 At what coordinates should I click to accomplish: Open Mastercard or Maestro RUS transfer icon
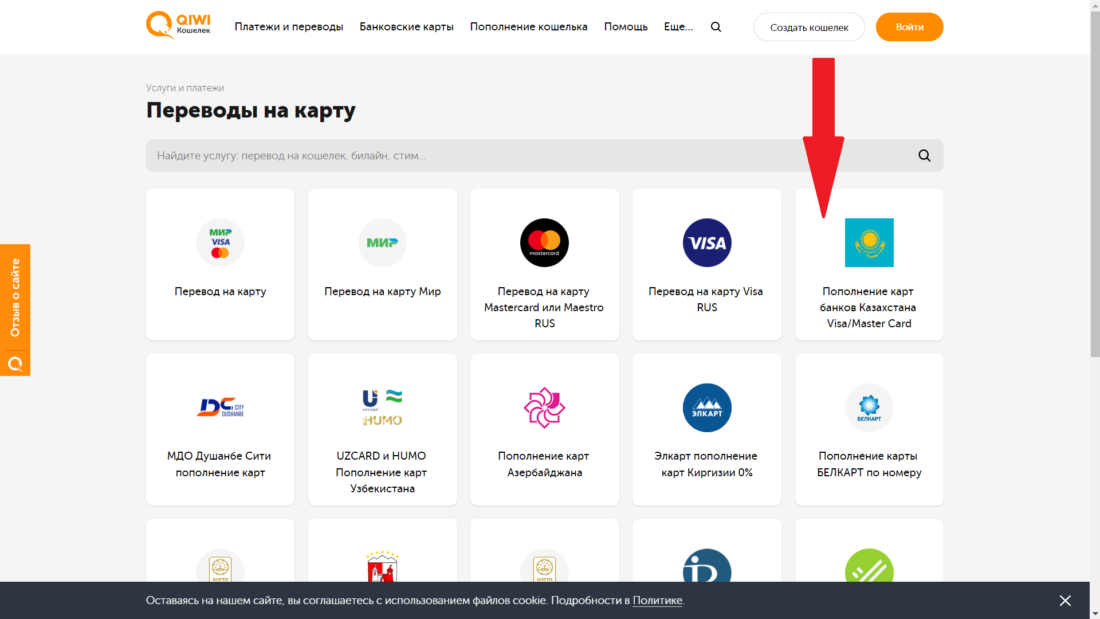(x=544, y=242)
